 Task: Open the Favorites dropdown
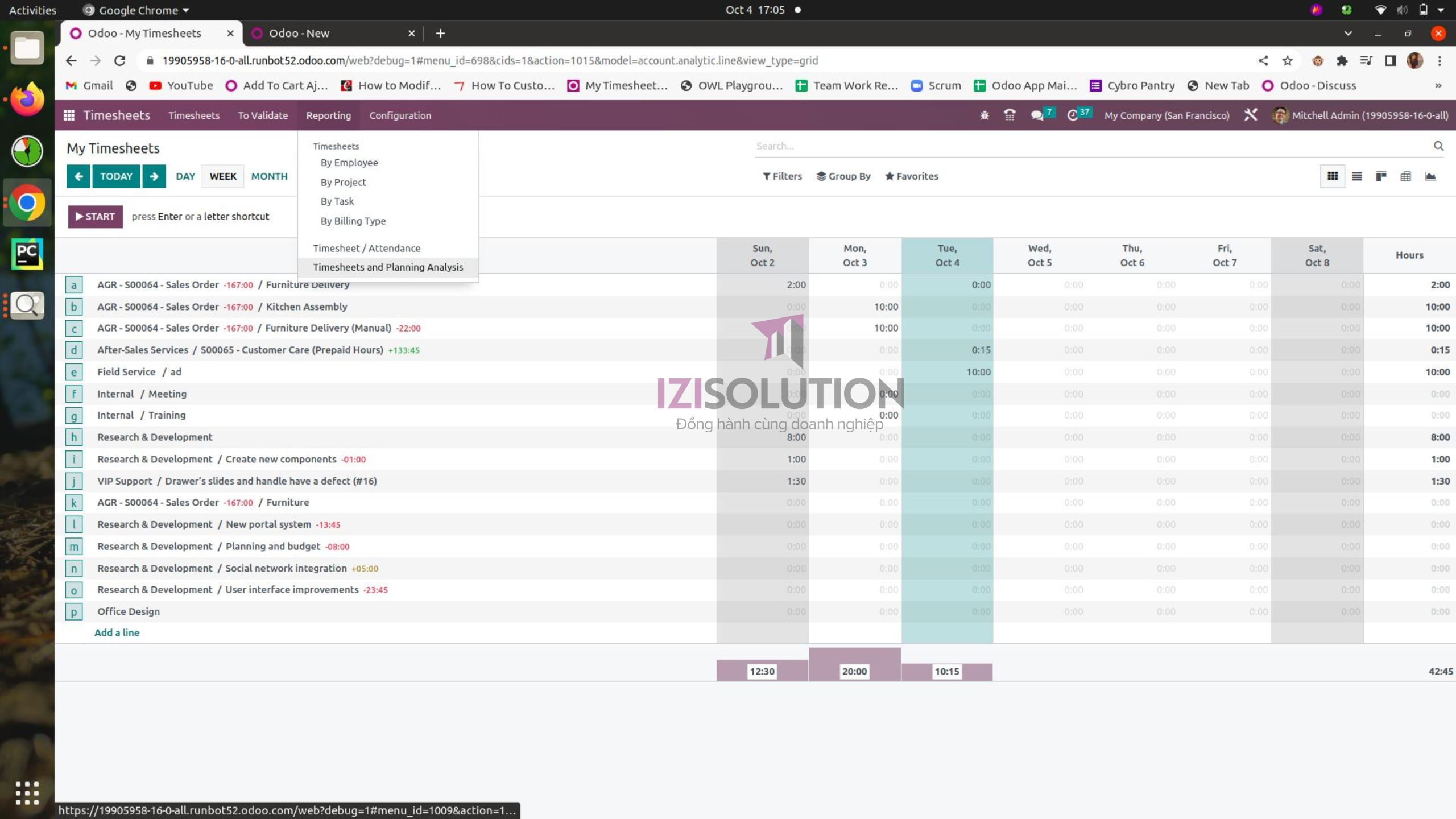point(912,176)
